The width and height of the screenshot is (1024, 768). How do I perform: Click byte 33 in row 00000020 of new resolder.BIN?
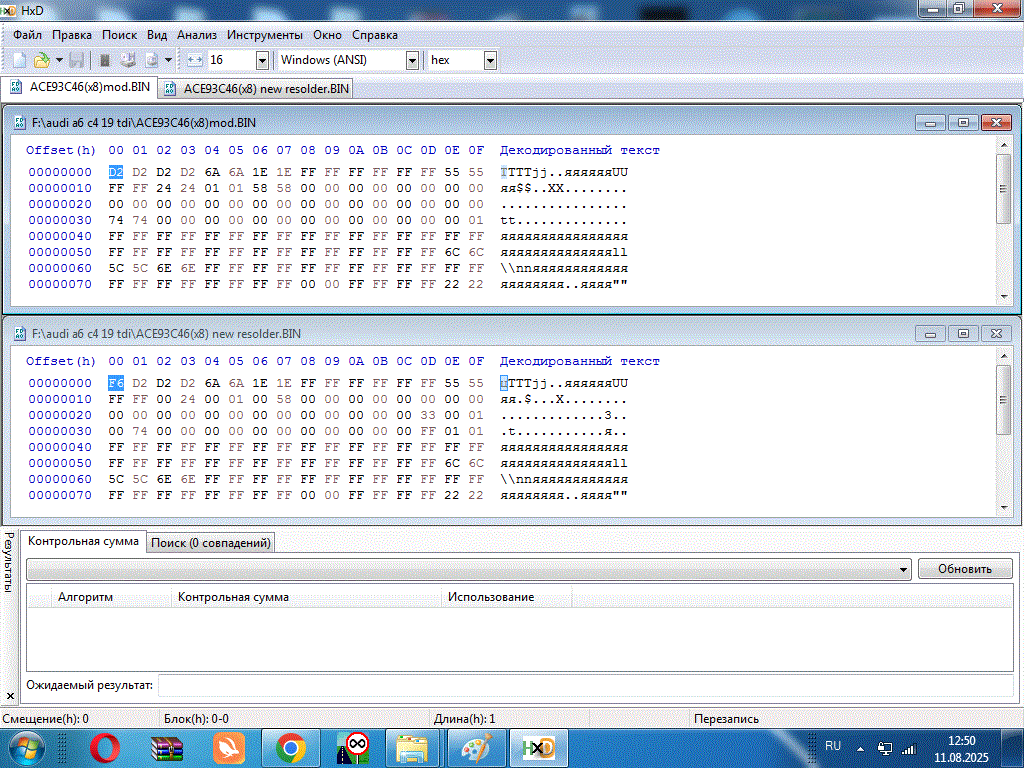[428, 415]
